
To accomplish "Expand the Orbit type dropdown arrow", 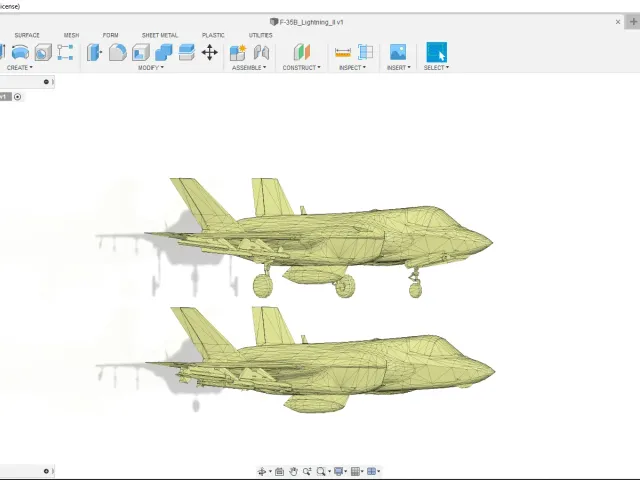I will pos(270,472).
